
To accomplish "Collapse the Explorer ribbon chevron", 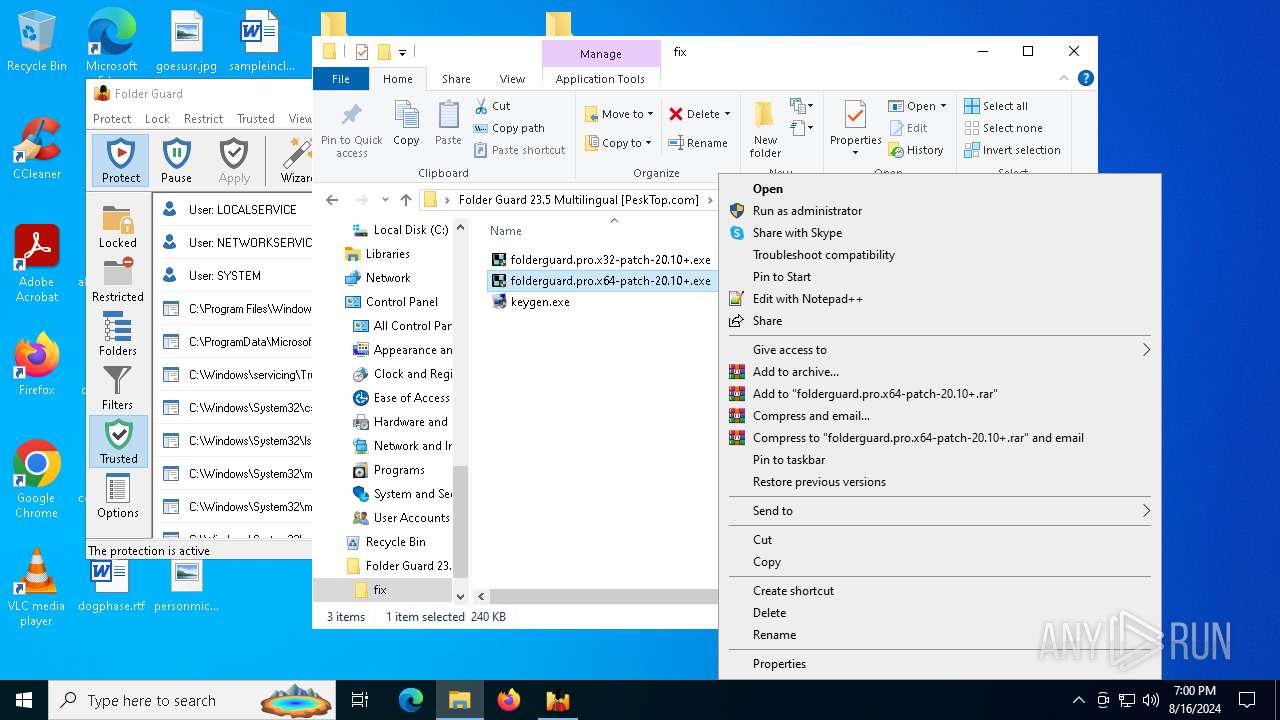I will click(x=1063, y=78).
